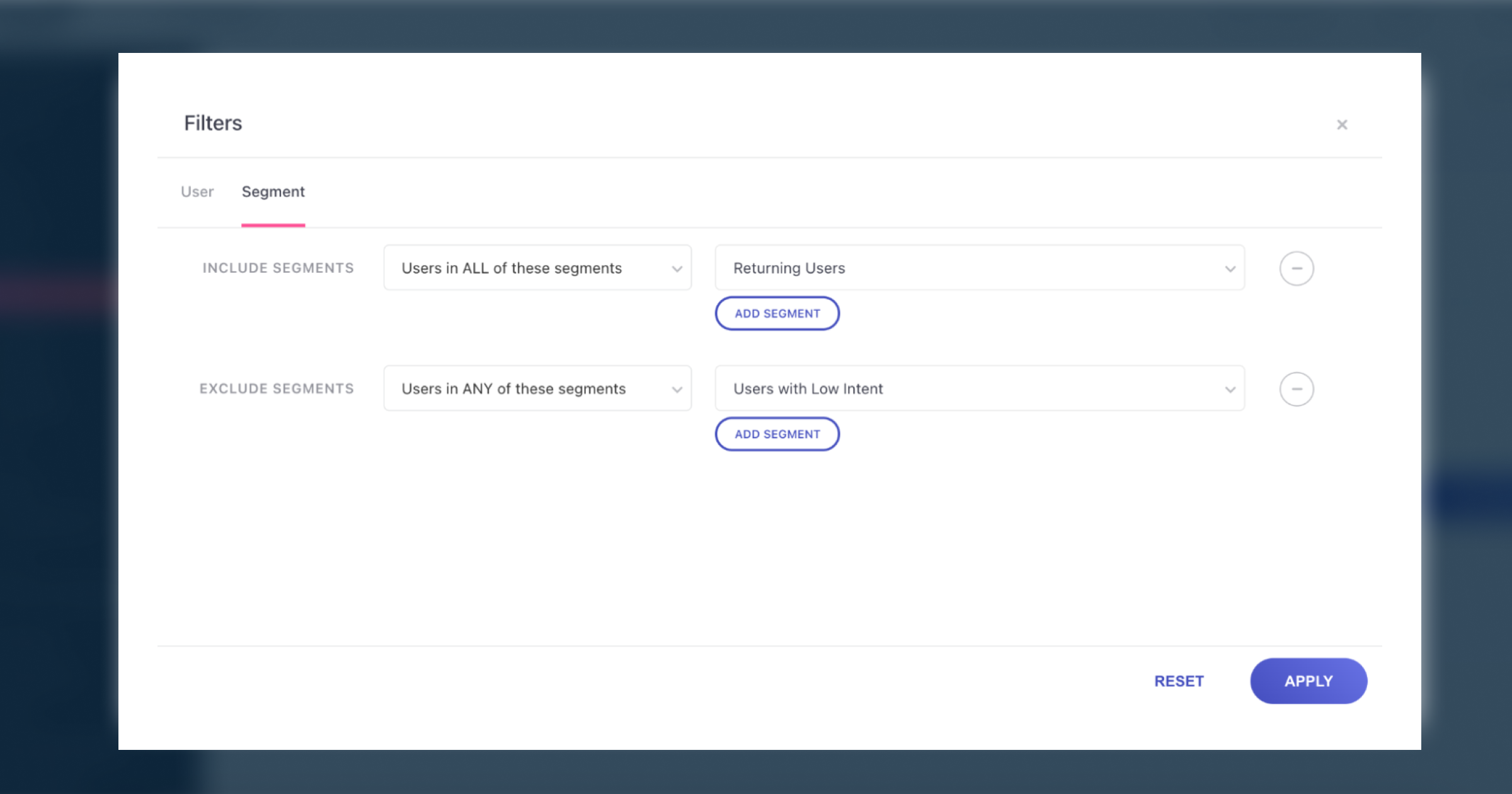This screenshot has width=1512, height=794.
Task: Click the Reset link
Action: (1178, 681)
